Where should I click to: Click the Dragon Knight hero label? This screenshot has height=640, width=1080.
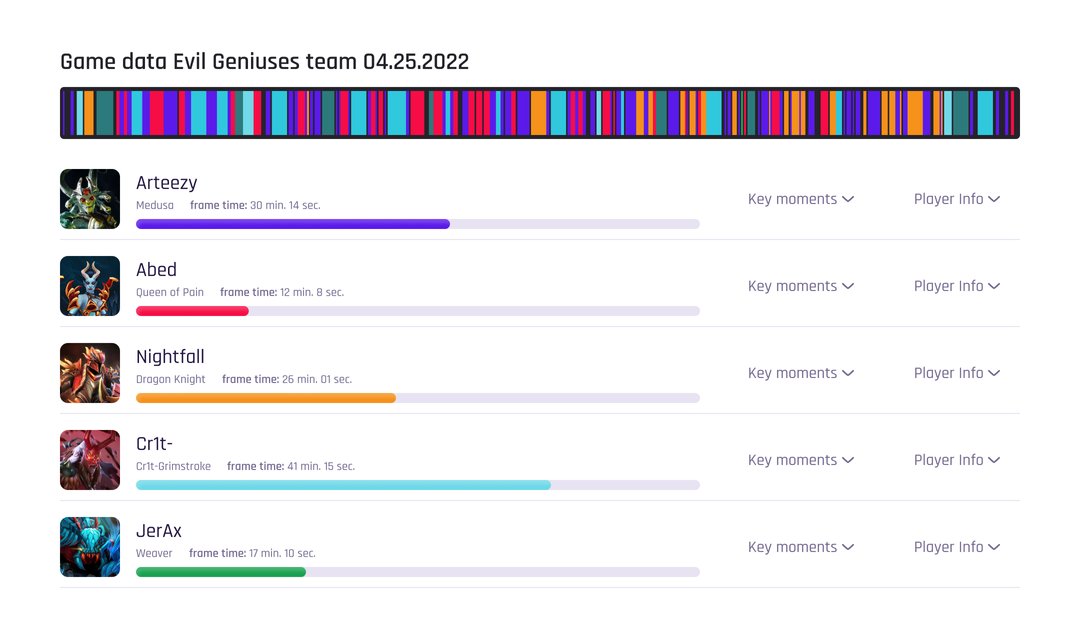tap(171, 379)
